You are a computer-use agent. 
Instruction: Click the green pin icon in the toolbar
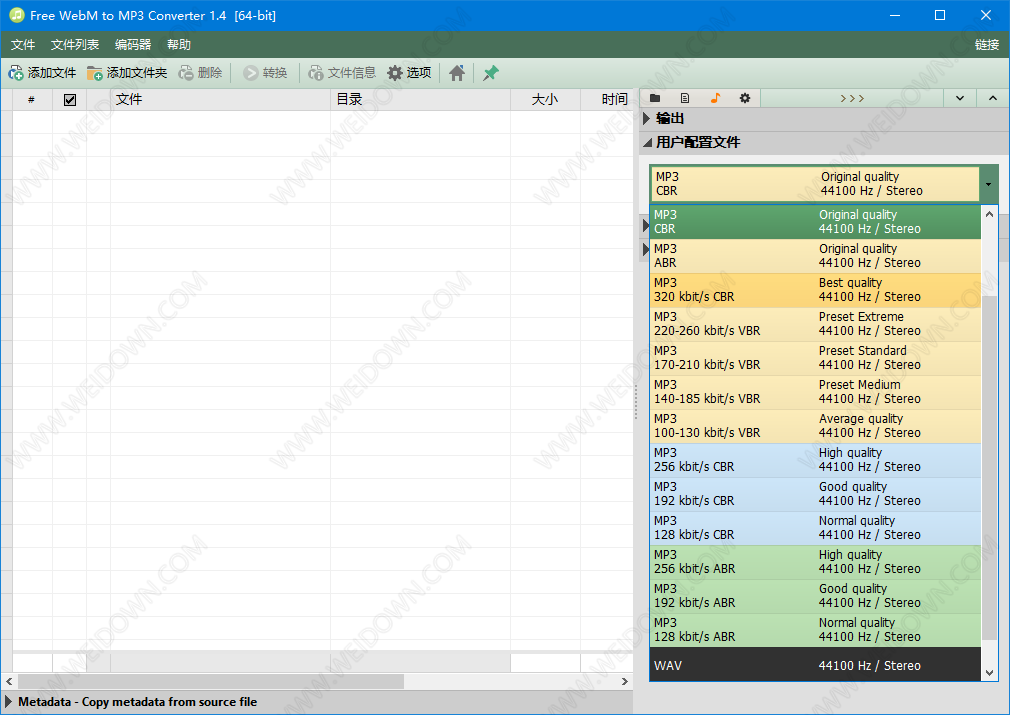point(491,73)
